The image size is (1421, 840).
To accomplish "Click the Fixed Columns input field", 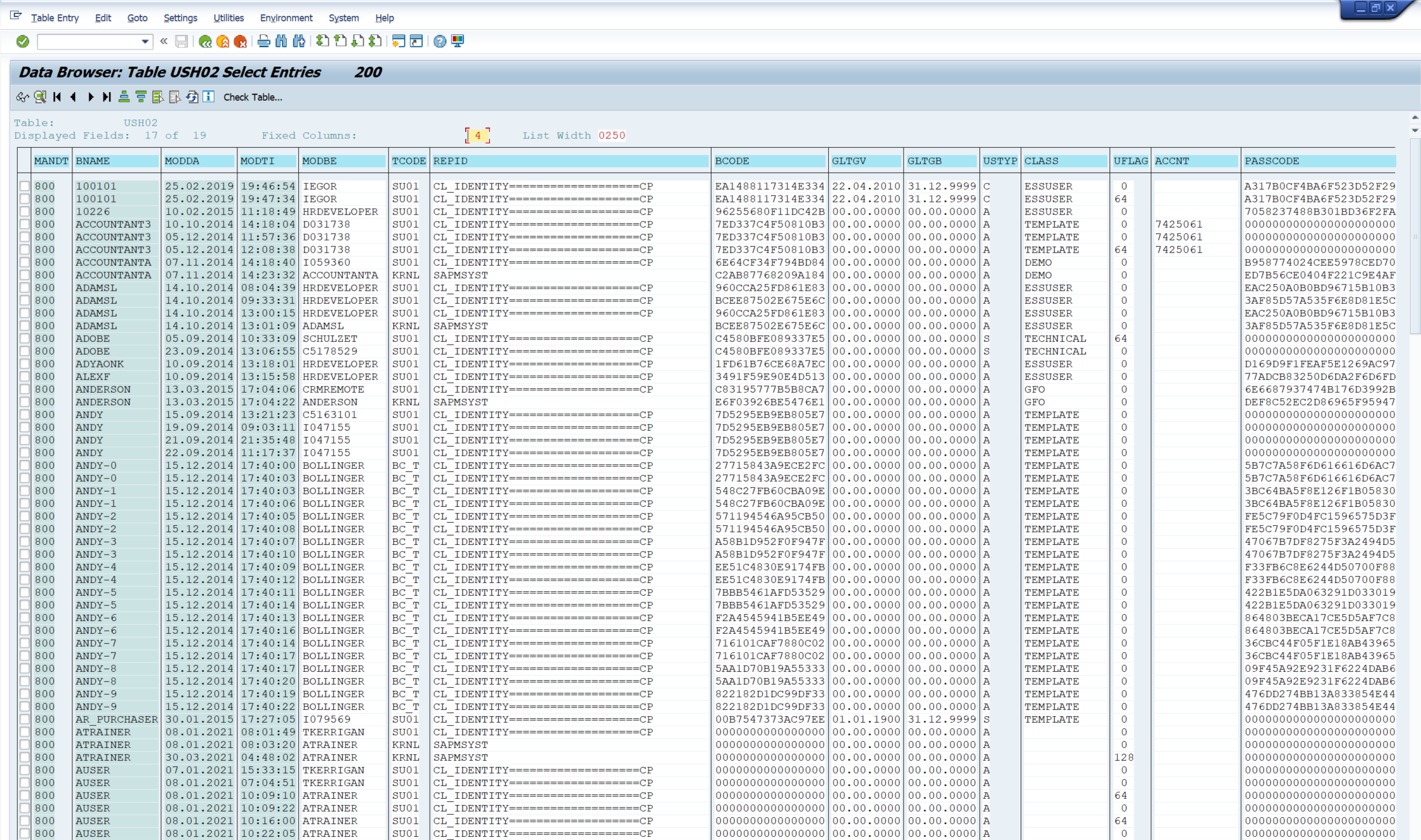I will 477,135.
